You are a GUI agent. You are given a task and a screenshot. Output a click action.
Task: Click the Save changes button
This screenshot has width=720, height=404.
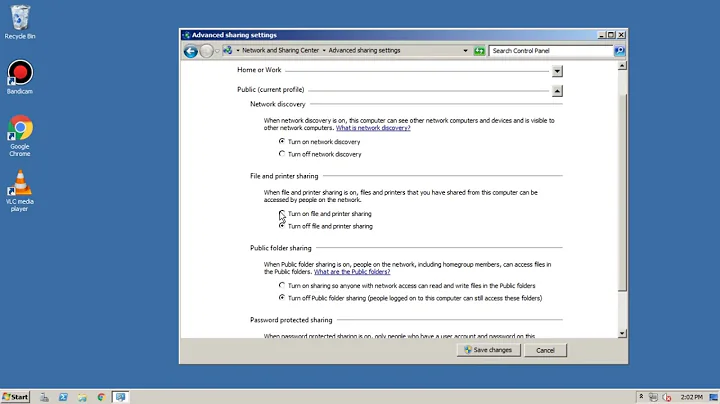click(488, 350)
